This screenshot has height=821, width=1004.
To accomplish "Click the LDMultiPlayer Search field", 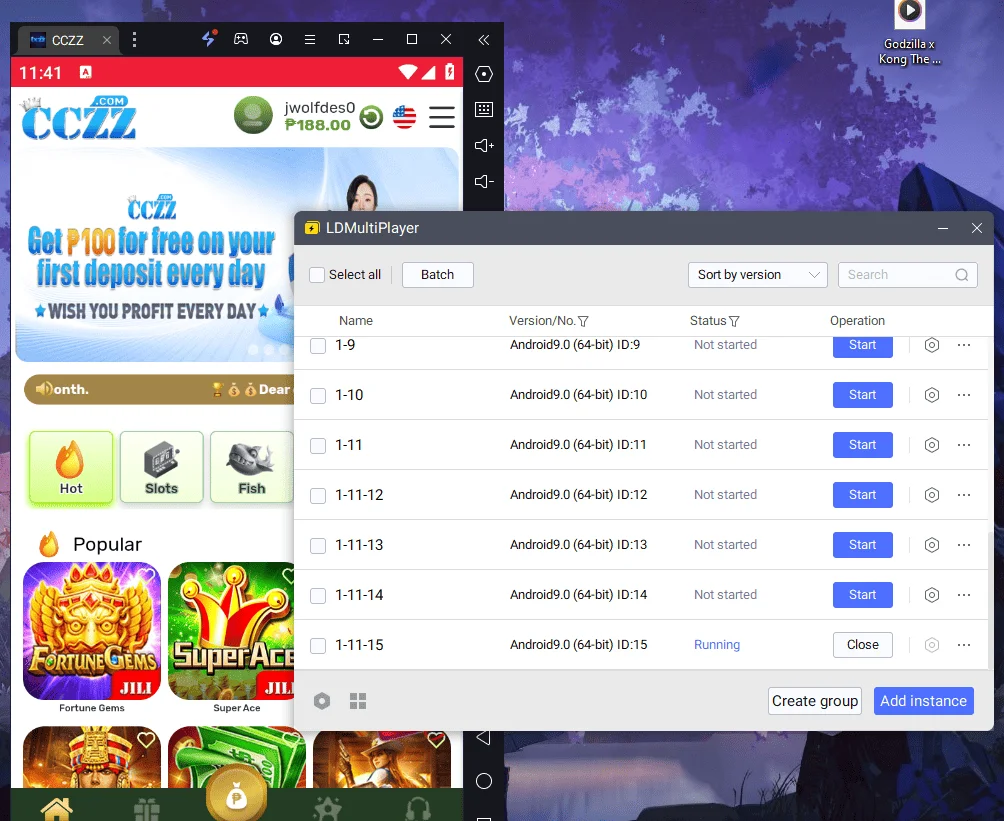I will (907, 275).
